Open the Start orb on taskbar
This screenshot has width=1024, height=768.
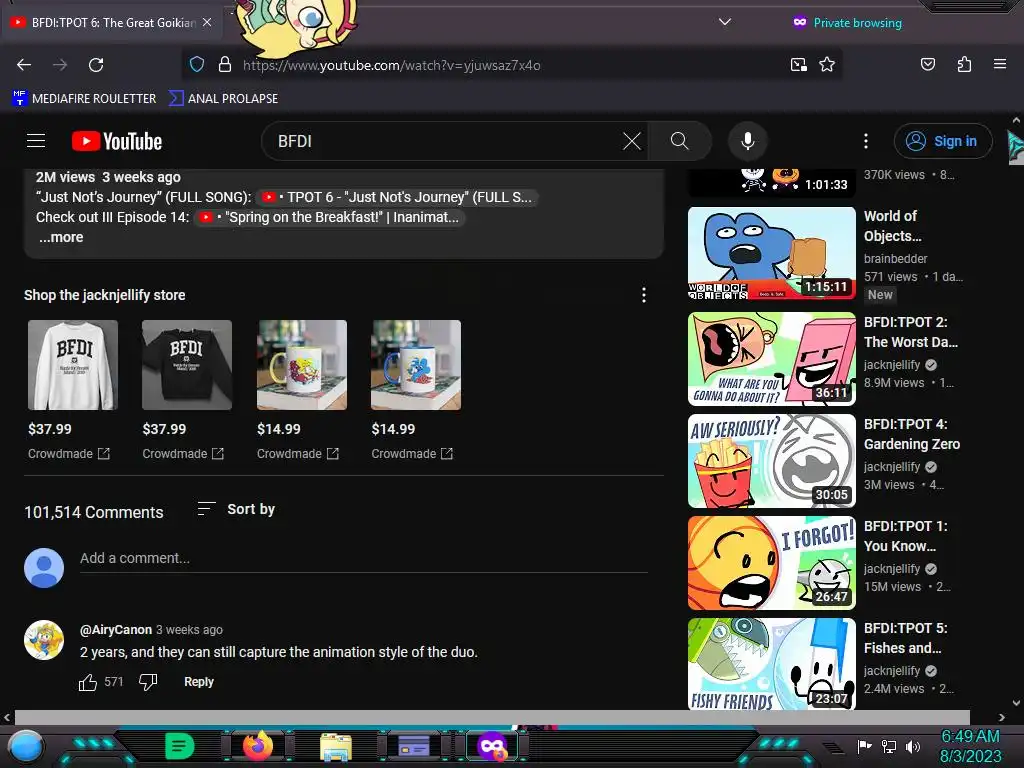(x=25, y=746)
